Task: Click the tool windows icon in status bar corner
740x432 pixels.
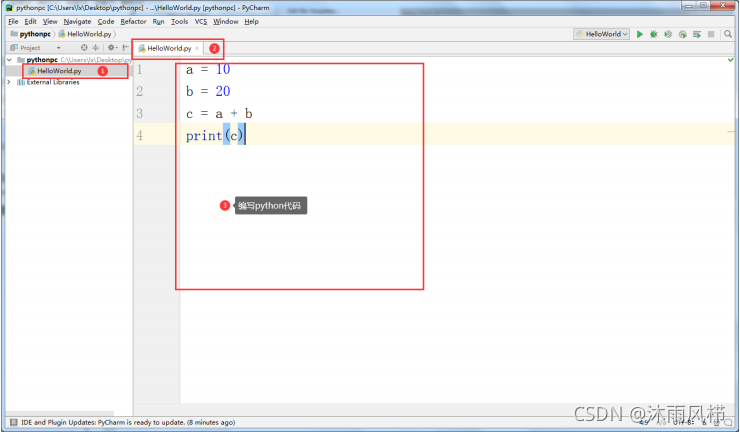Action: click(x=13, y=422)
